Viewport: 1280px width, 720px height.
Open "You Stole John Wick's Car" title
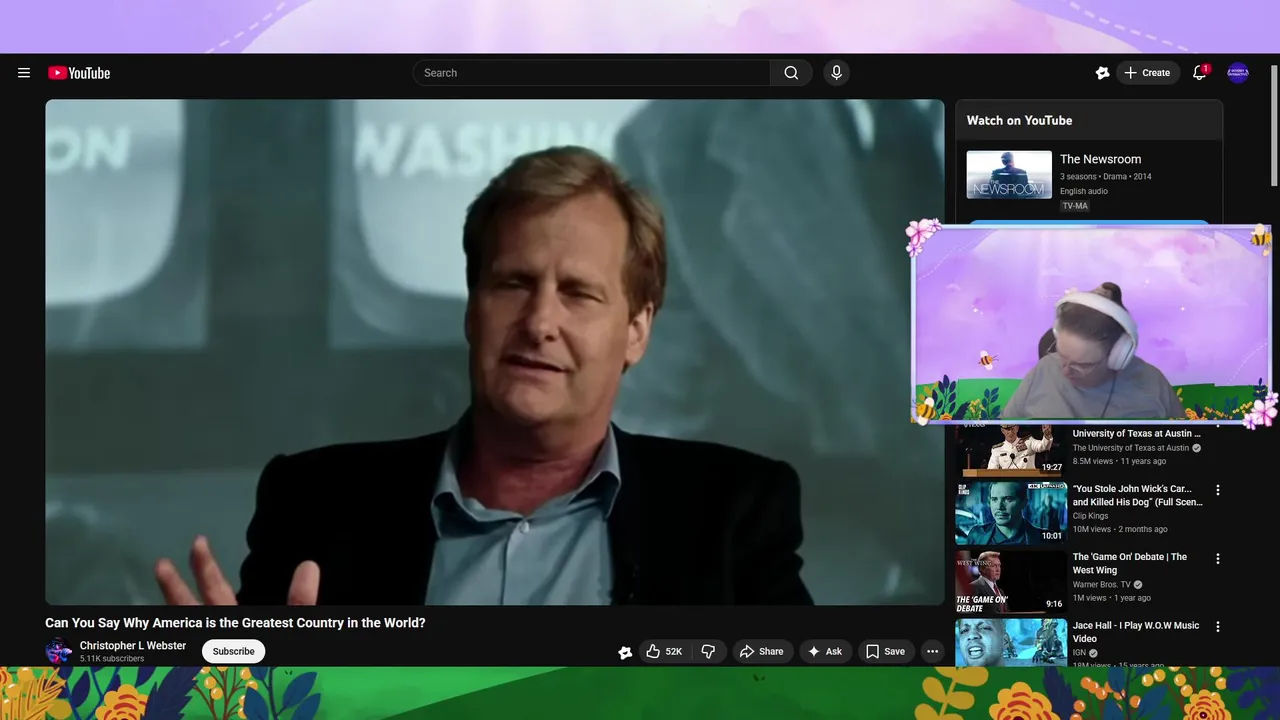[x=1138, y=495]
